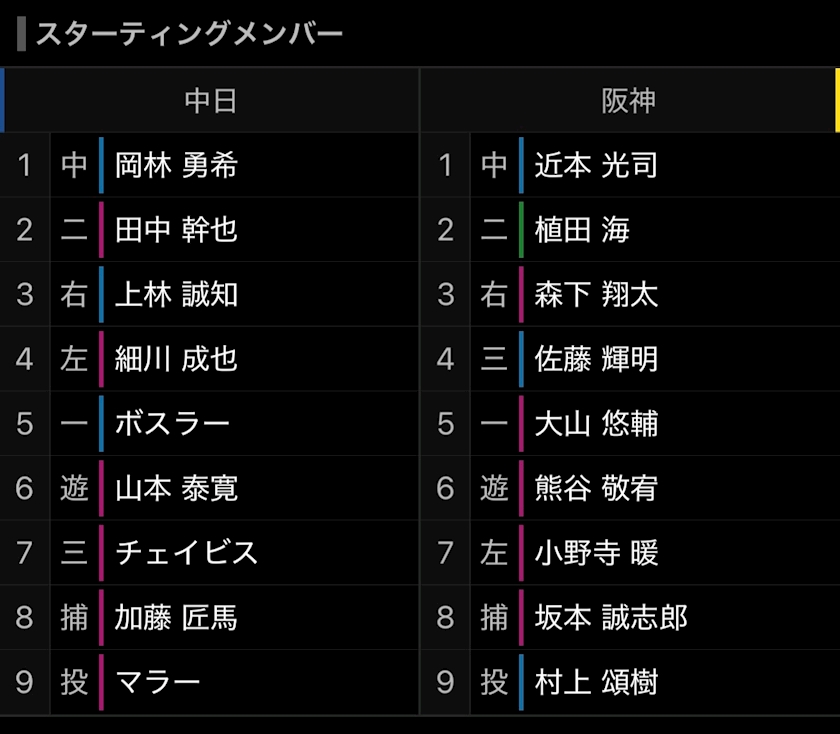
Task: Open チェイビス player details
Action: (x=187, y=553)
